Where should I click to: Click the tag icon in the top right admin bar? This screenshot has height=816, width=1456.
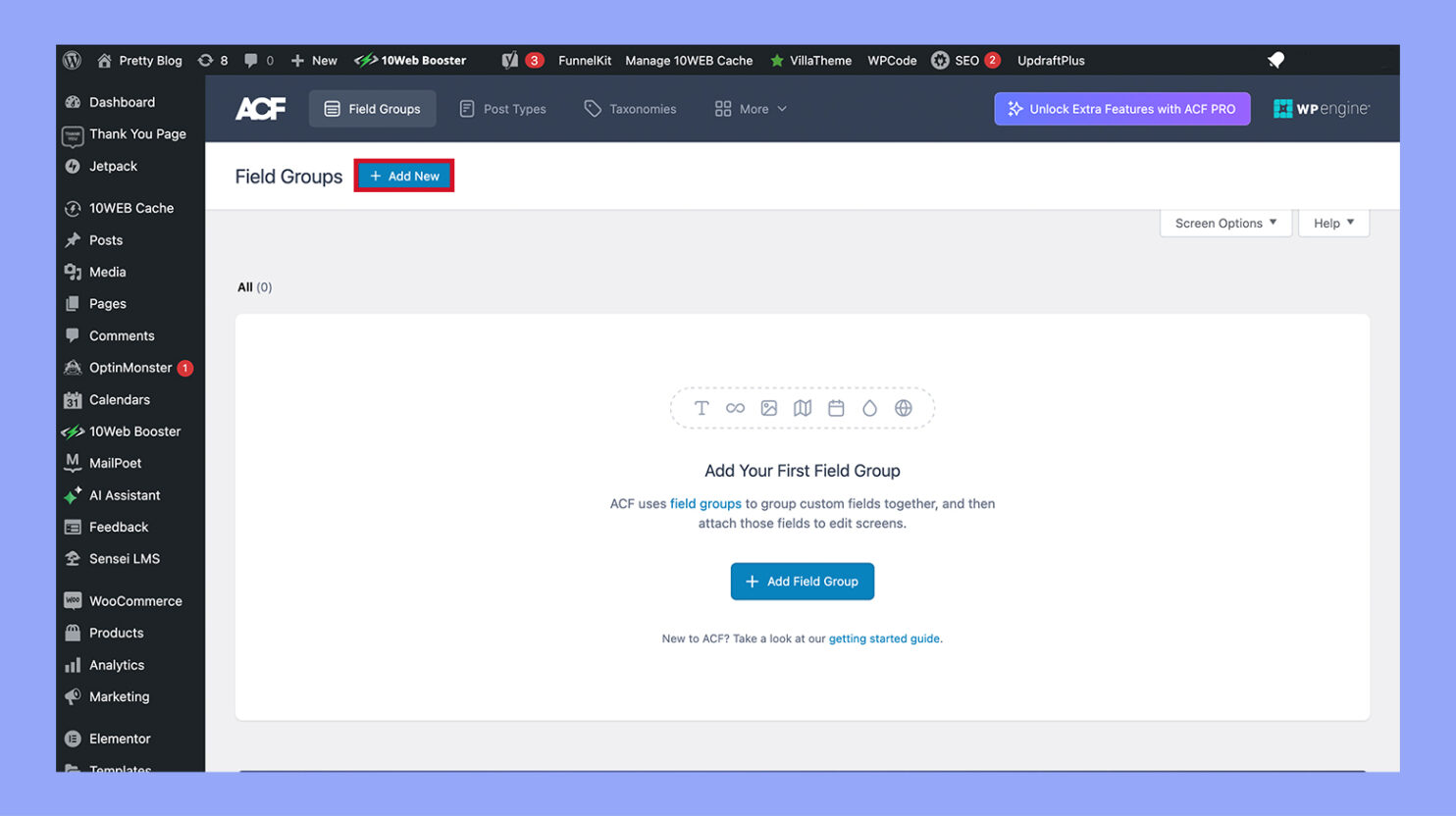1275,60
